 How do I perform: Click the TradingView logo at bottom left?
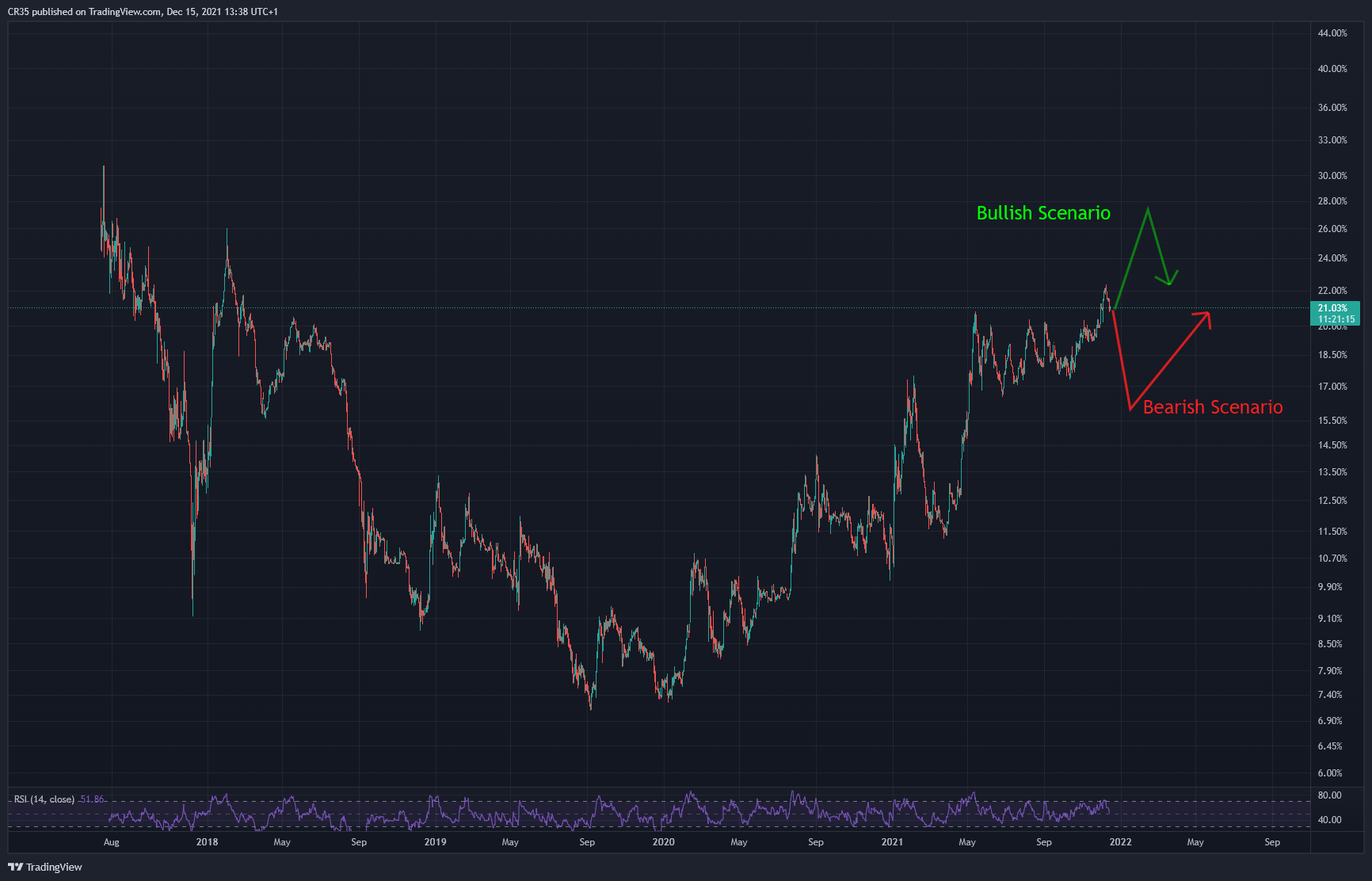[x=45, y=867]
